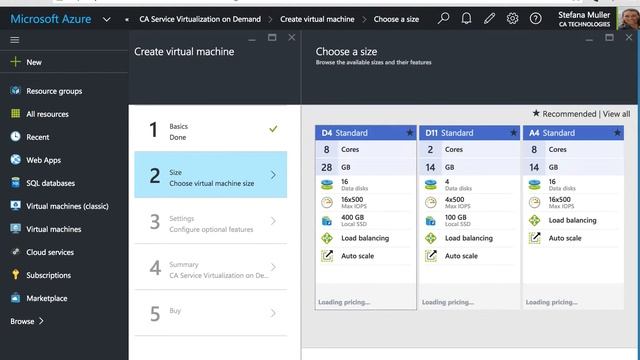Click 'Browse the available sizes and their features'

coord(373,62)
